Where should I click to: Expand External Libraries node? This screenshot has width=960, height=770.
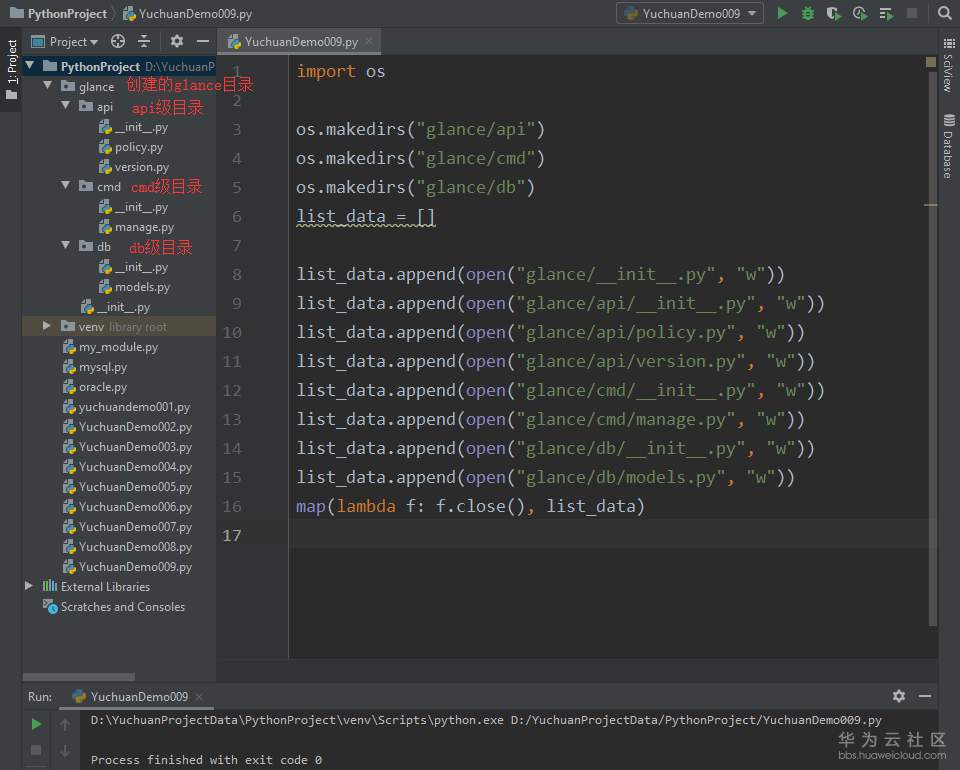pos(30,587)
